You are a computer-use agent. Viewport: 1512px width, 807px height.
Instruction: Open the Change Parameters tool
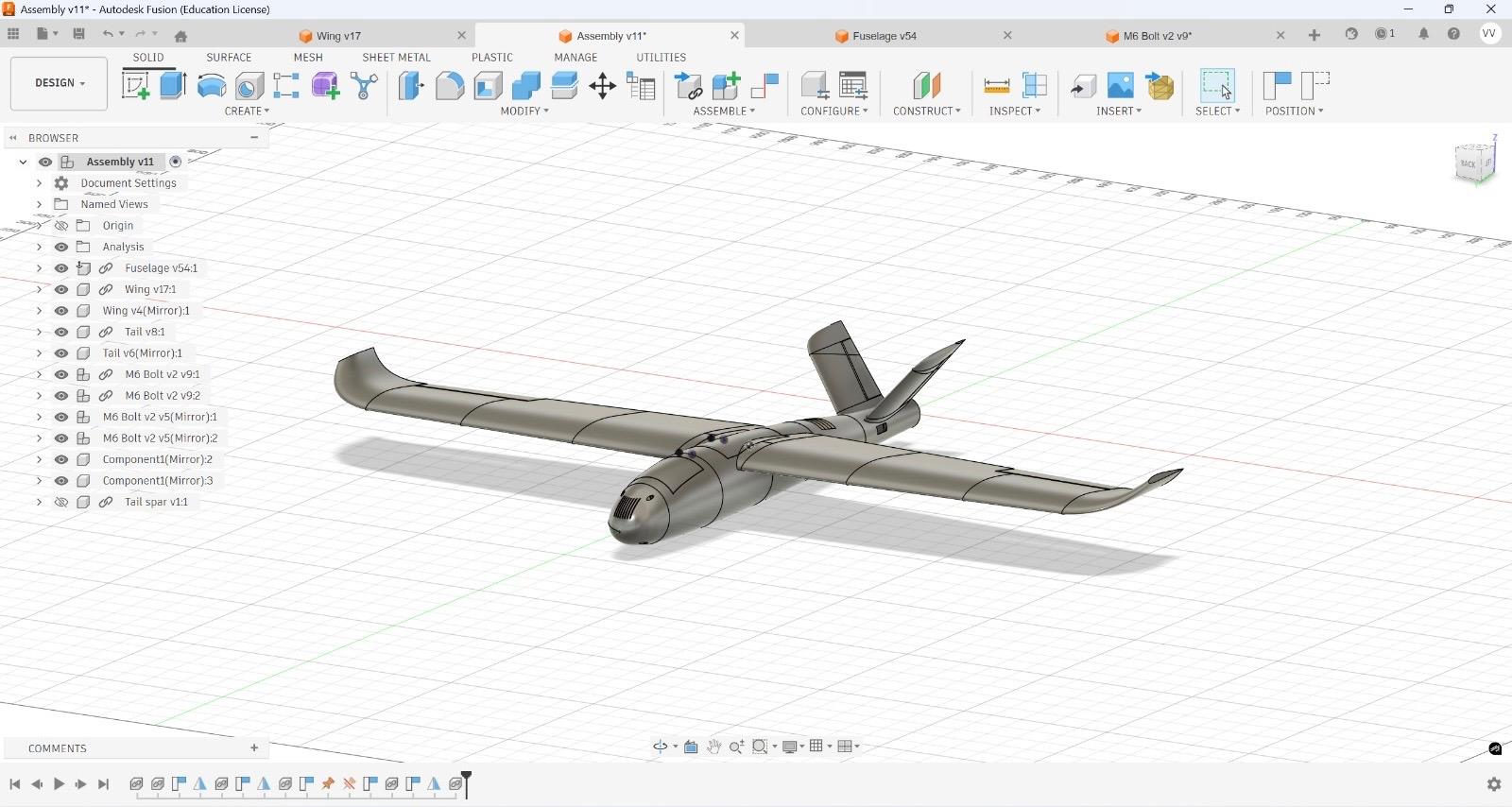pyautogui.click(x=642, y=87)
